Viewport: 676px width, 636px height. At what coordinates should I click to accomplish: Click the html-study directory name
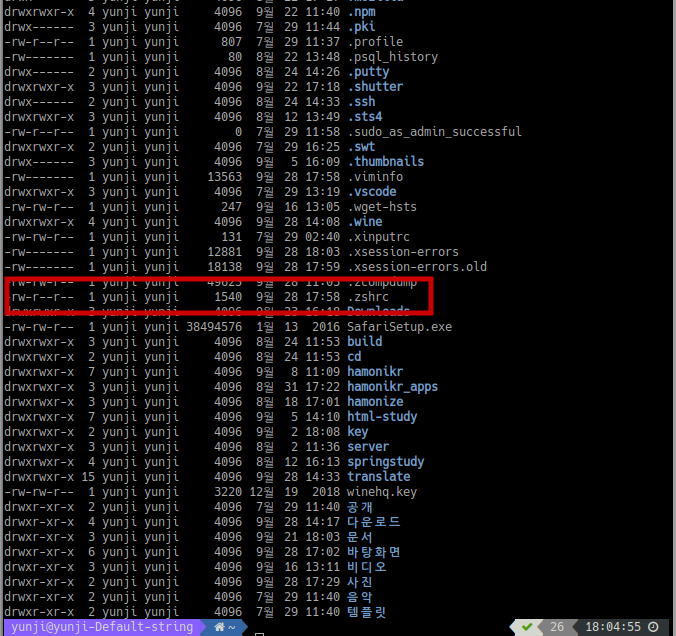pos(382,416)
